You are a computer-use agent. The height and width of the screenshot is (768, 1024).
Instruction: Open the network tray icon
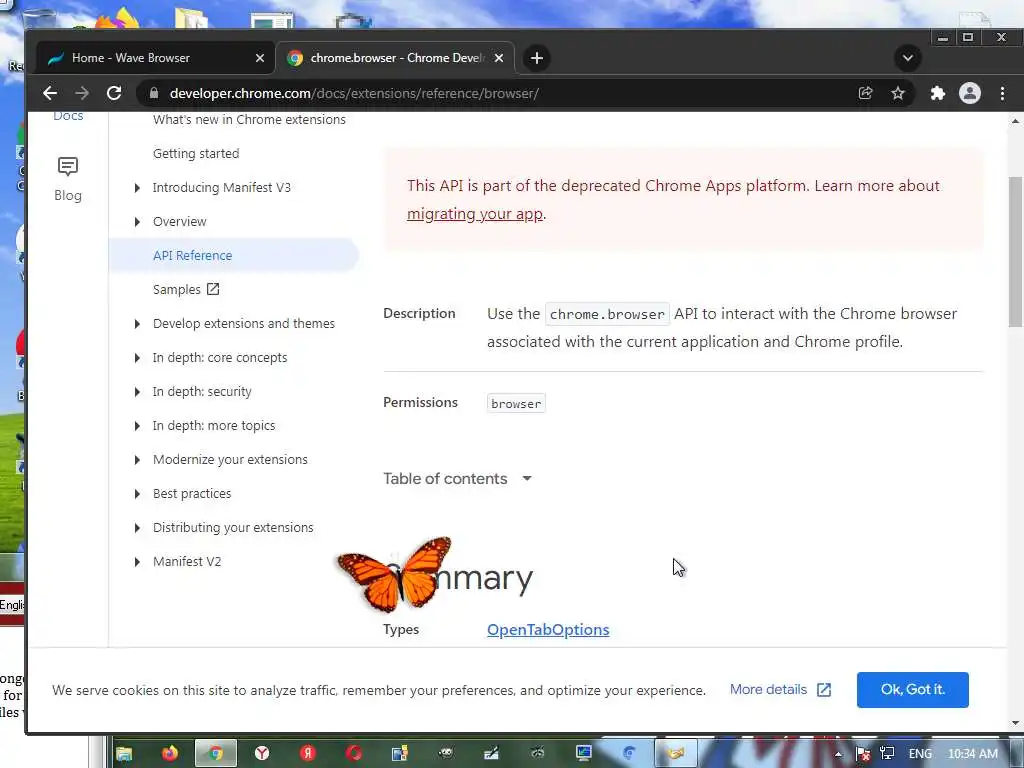click(x=887, y=754)
